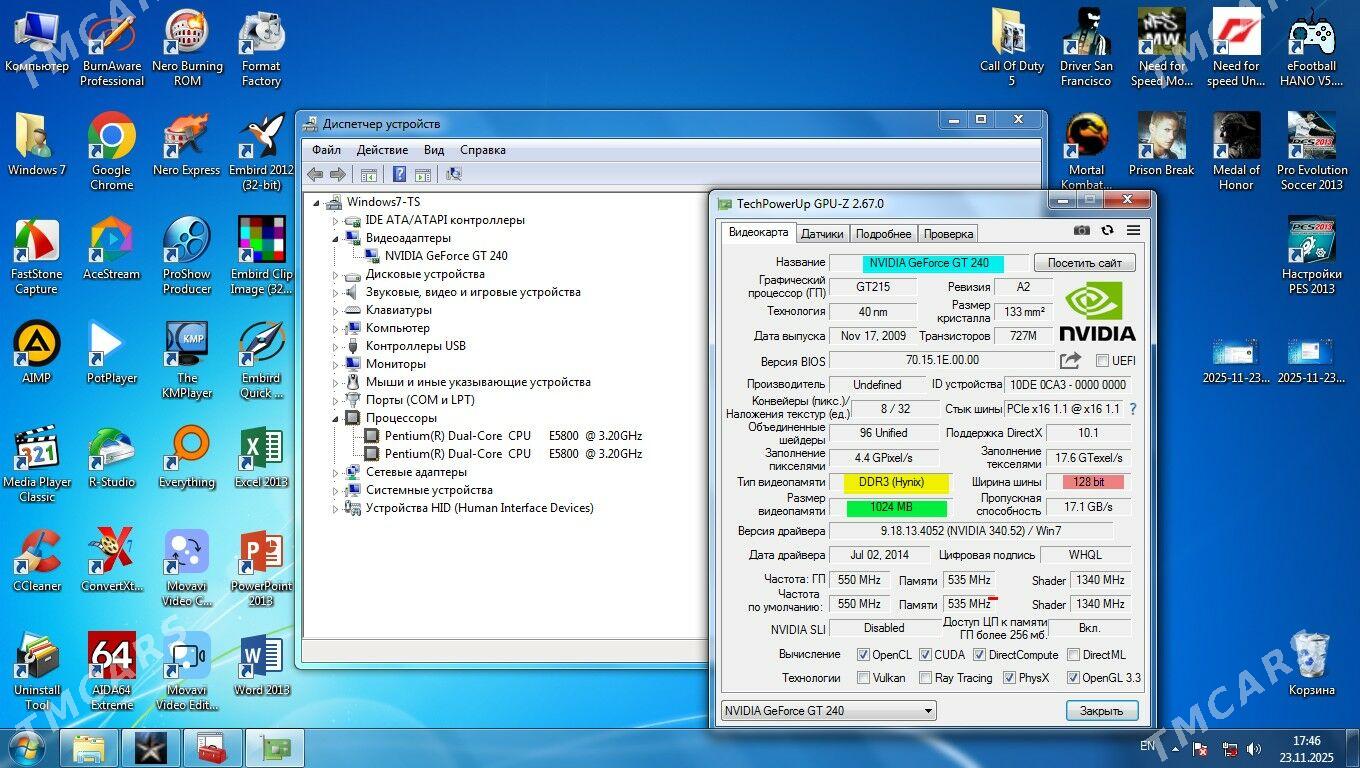Enable the Vulkan checkbox
The image size is (1360, 768).
pos(862,678)
